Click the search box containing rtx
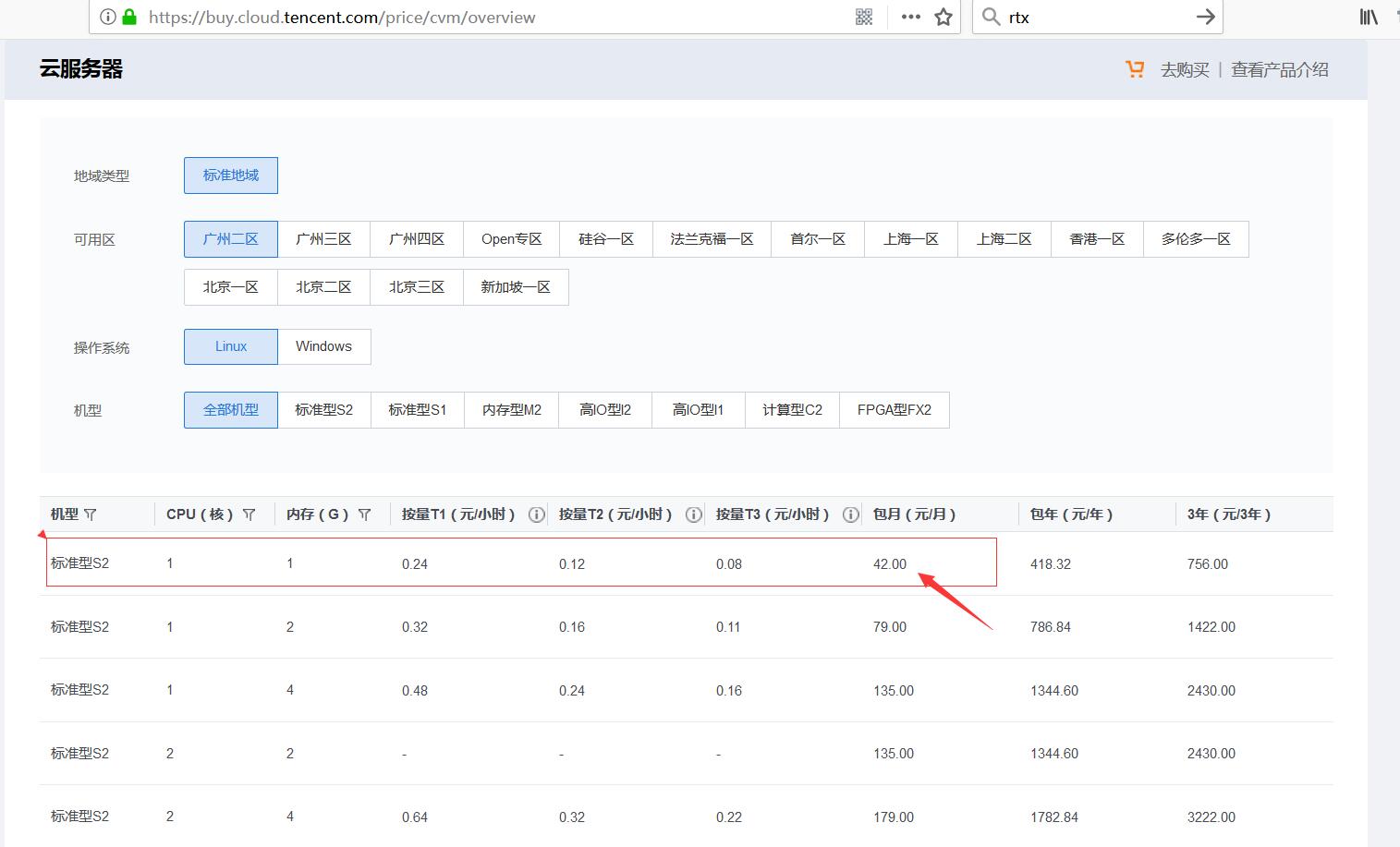The image size is (1400, 847). tap(1098, 17)
